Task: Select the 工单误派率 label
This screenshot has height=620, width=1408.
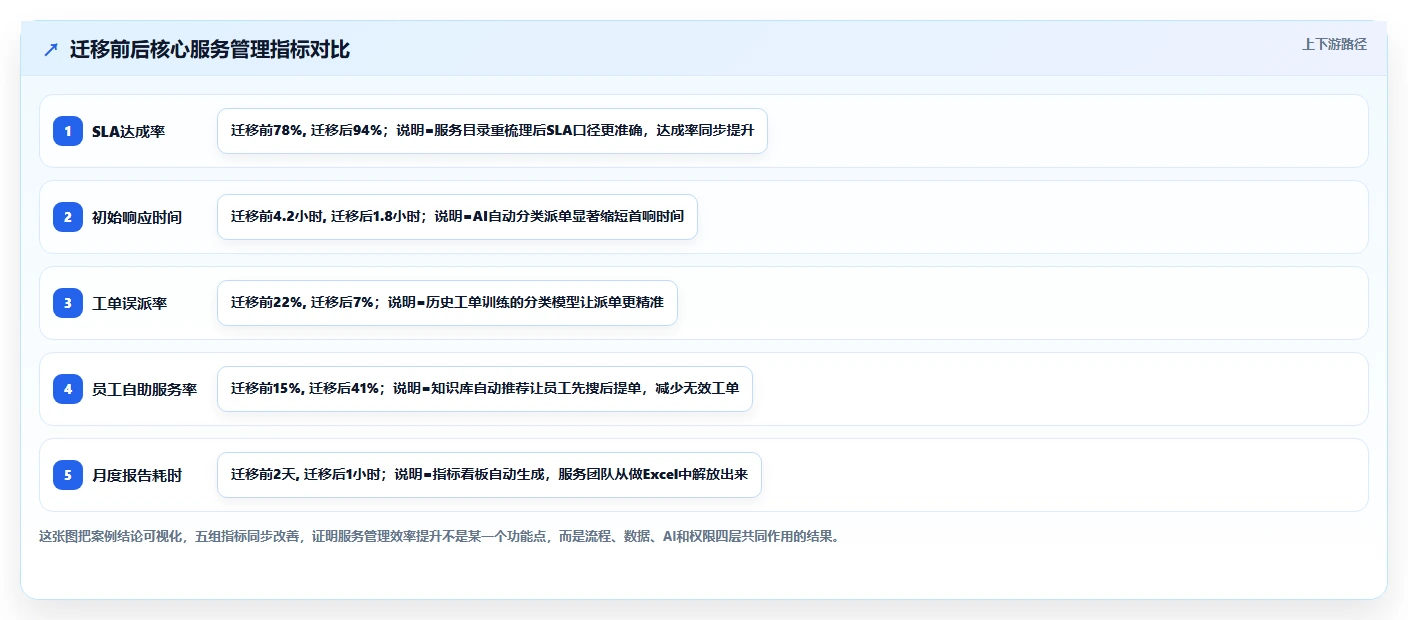Action: coord(130,303)
